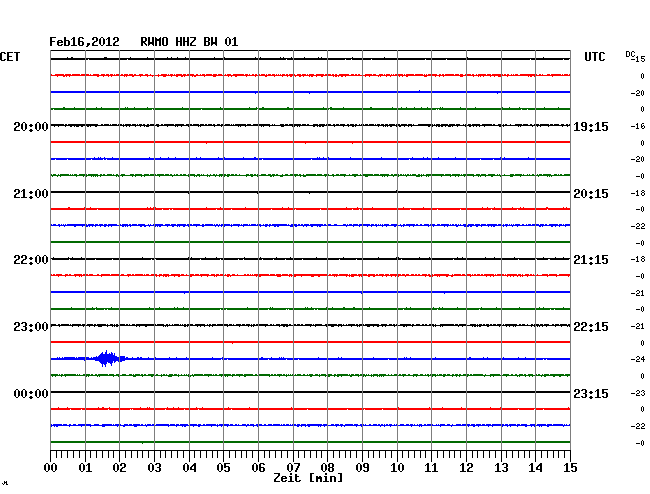Click the 00 minute axis label

pyautogui.click(x=51, y=468)
